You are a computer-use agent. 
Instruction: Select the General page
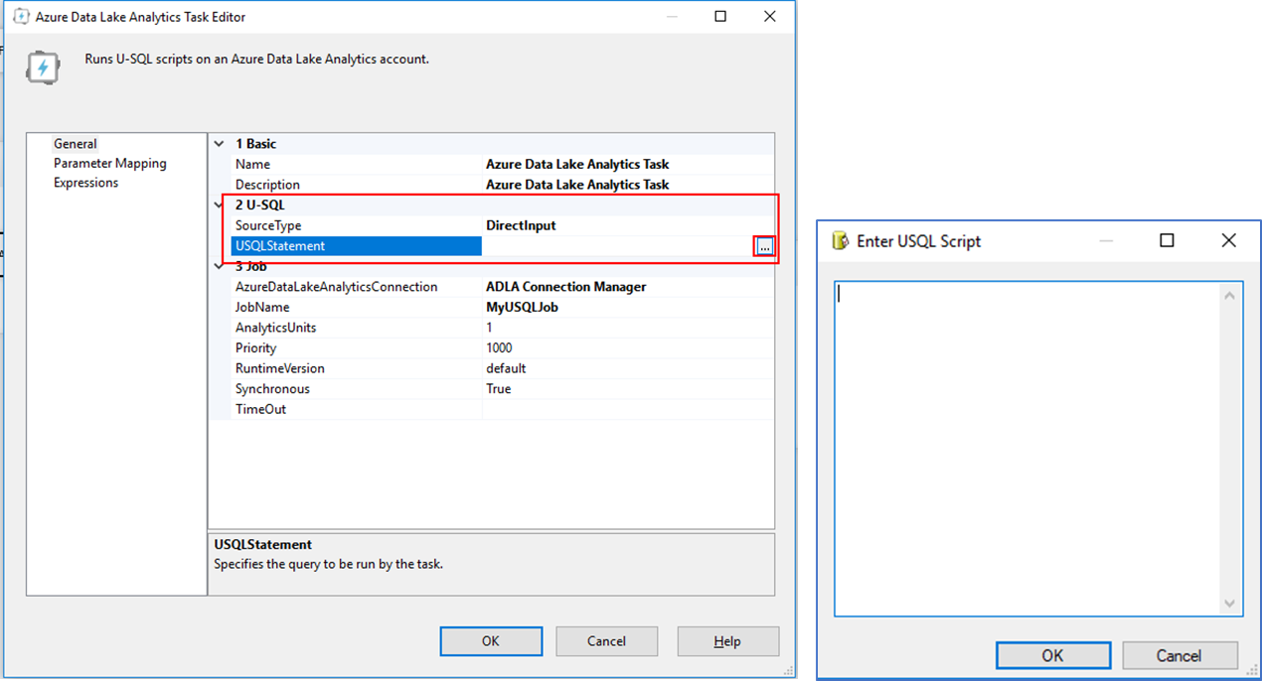point(76,143)
